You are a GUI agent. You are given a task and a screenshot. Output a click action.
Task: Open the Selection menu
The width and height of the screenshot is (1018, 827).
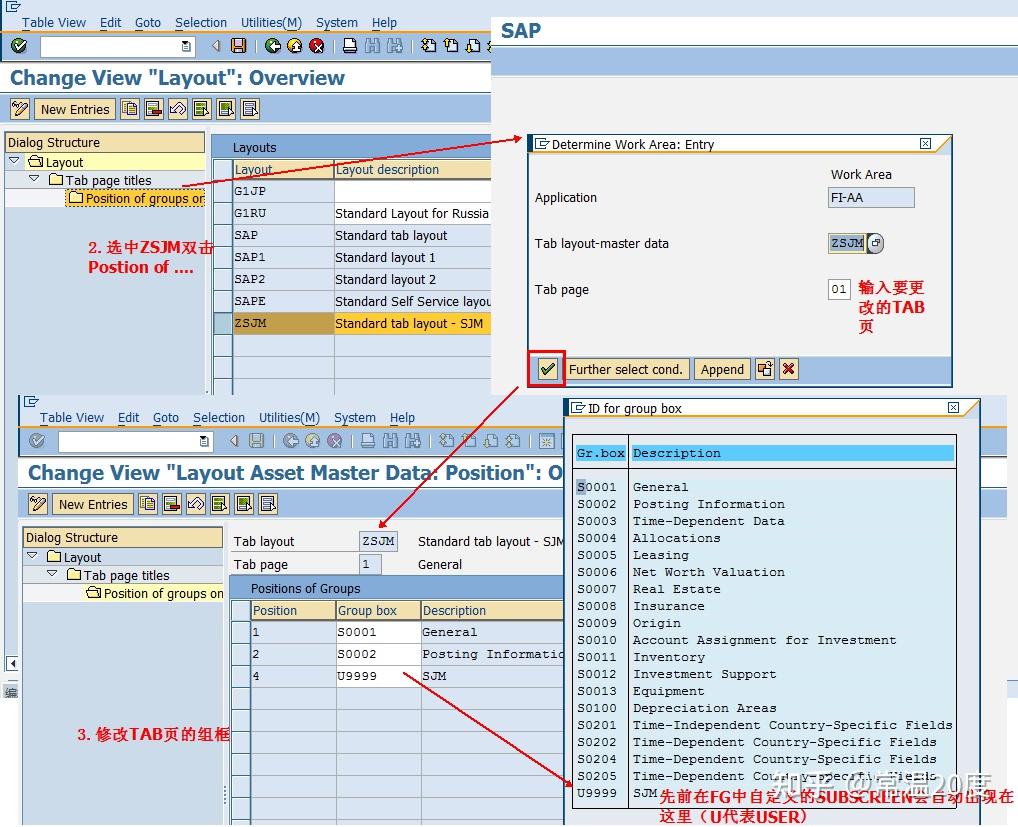pyautogui.click(x=200, y=22)
